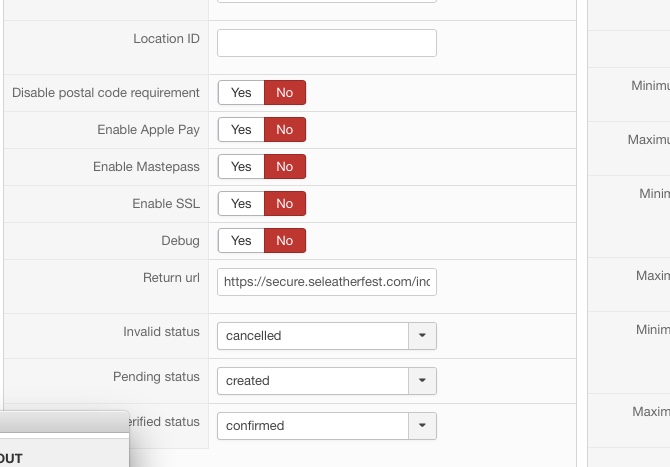Set Debug option to No
Image resolution: width=670 pixels, height=467 pixels.
click(x=285, y=241)
